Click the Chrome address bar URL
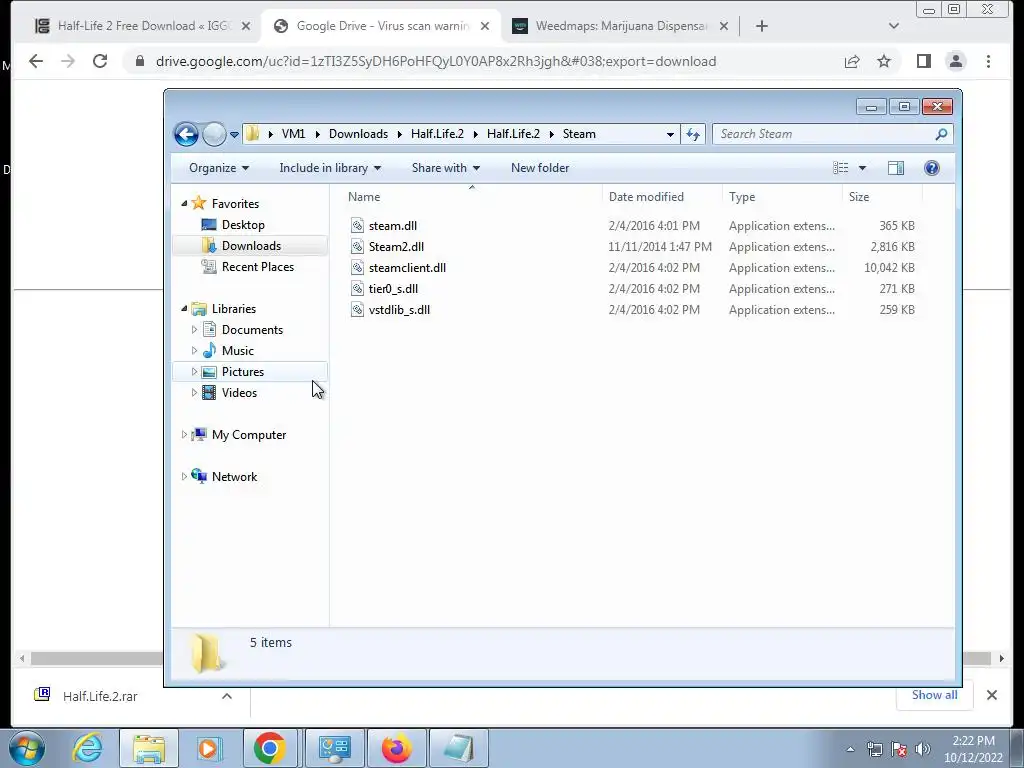The width and height of the screenshot is (1024, 768). click(436, 61)
